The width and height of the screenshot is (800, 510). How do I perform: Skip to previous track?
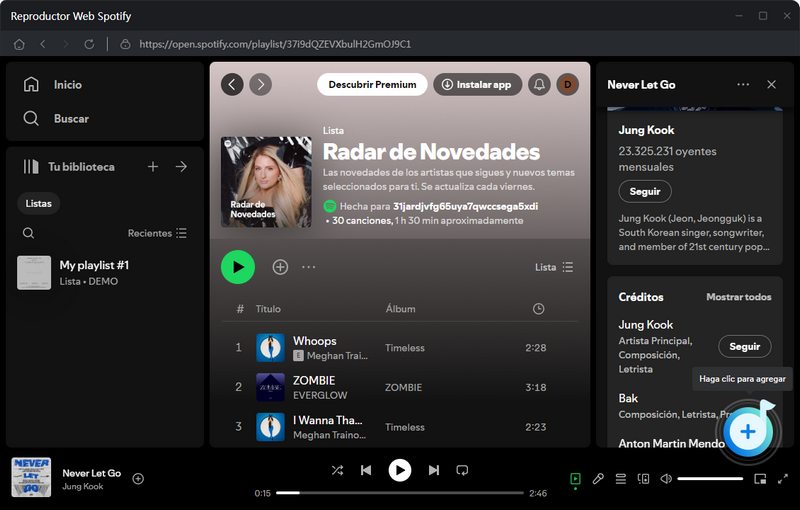tap(366, 470)
